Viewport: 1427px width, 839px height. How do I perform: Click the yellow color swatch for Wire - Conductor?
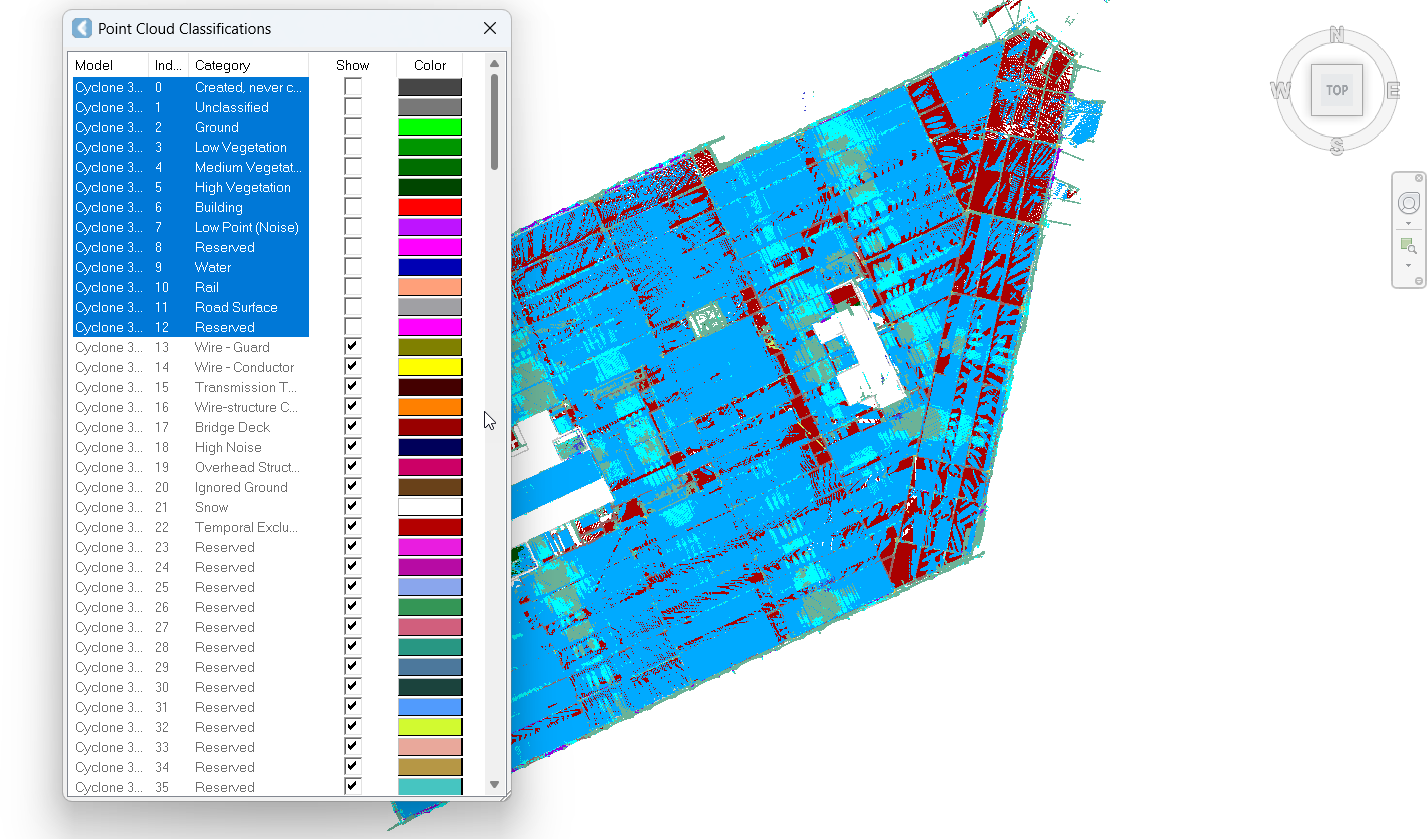pyautogui.click(x=430, y=367)
